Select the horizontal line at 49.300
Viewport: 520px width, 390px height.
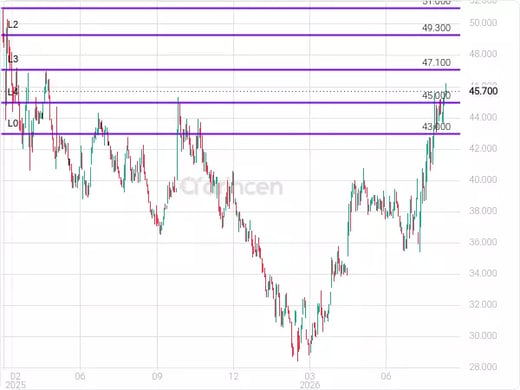(231, 35)
